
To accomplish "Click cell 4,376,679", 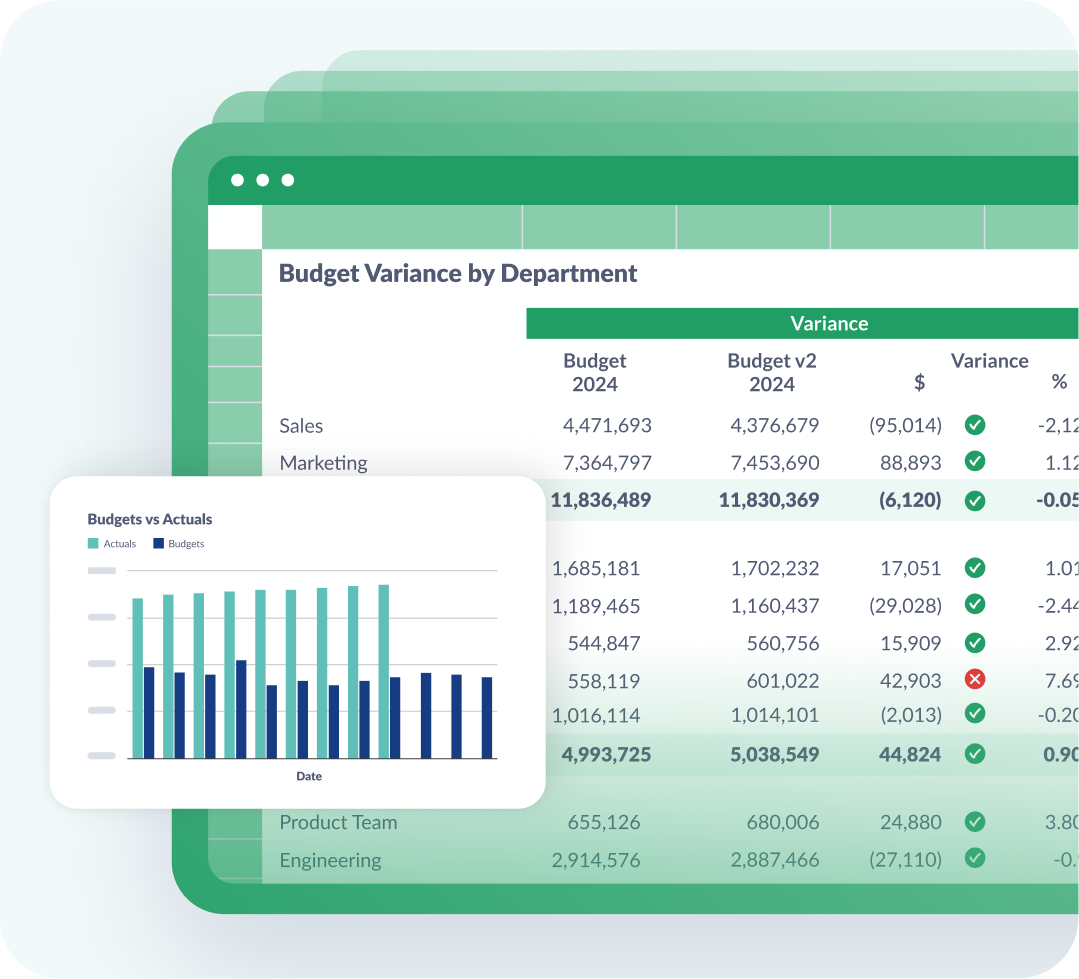I will pos(775,426).
